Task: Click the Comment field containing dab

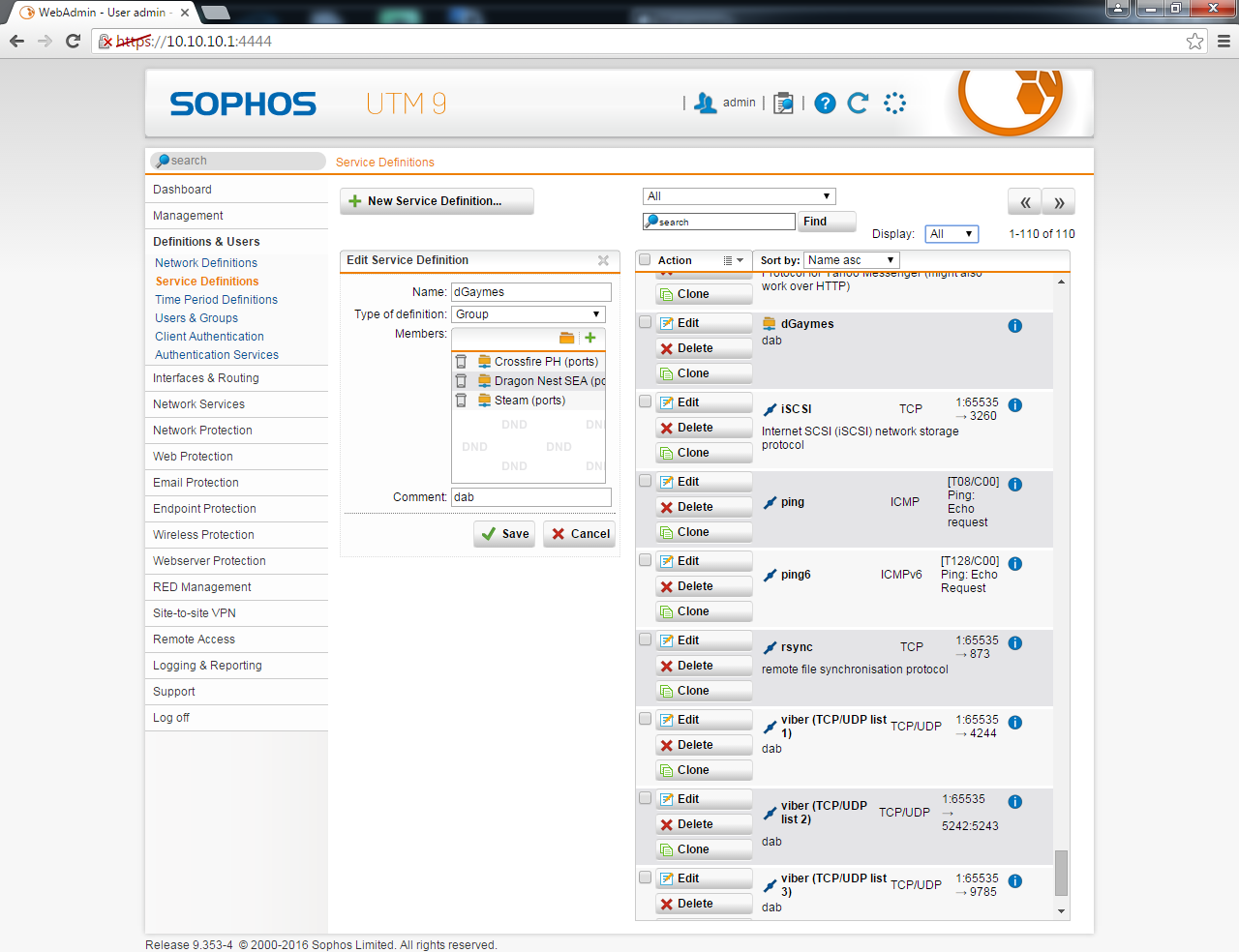Action: 531,497
